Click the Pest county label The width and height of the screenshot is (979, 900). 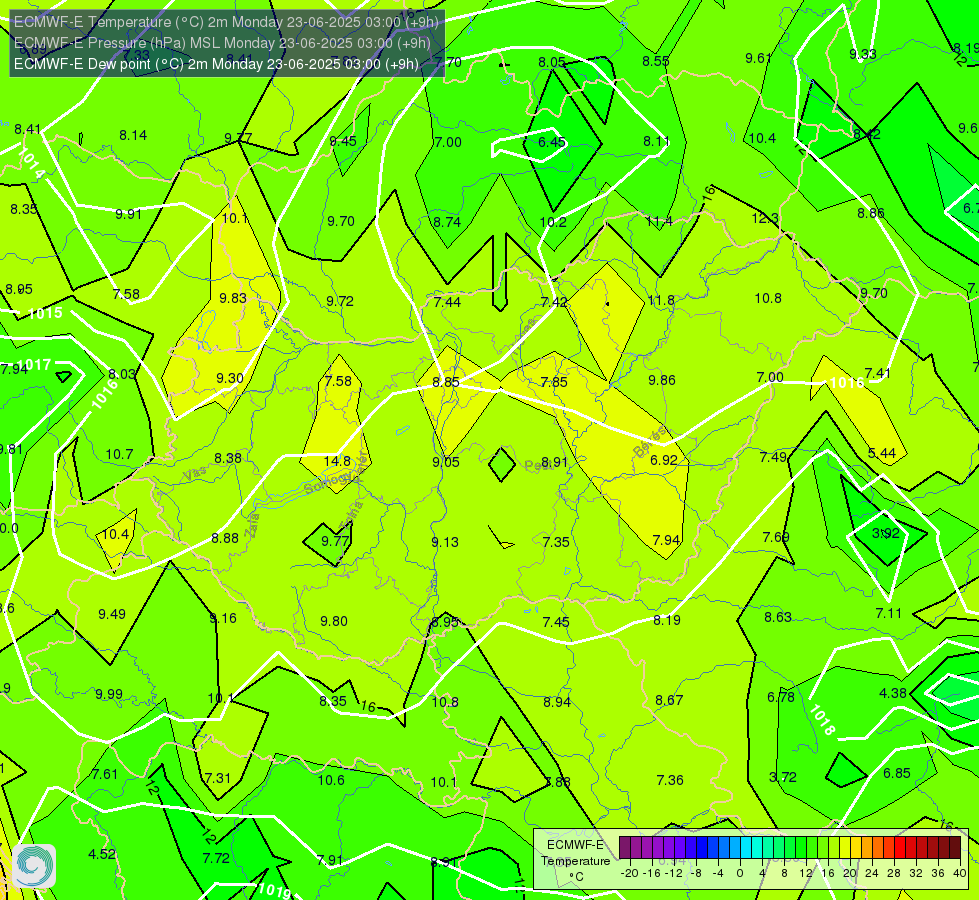pyautogui.click(x=539, y=466)
